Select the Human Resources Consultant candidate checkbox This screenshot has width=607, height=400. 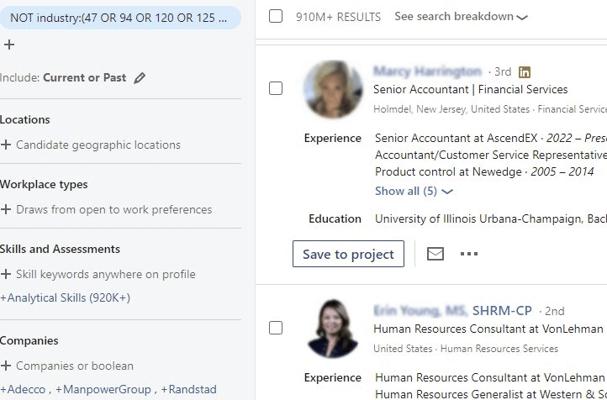tap(276, 328)
